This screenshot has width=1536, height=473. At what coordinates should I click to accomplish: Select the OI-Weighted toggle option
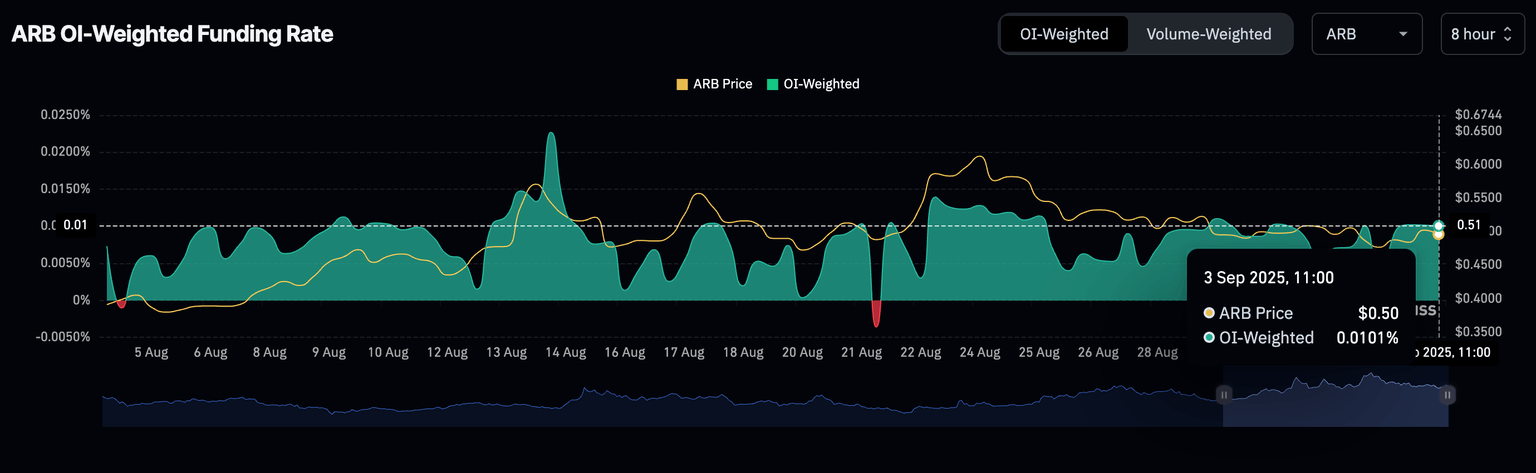(x=1064, y=34)
